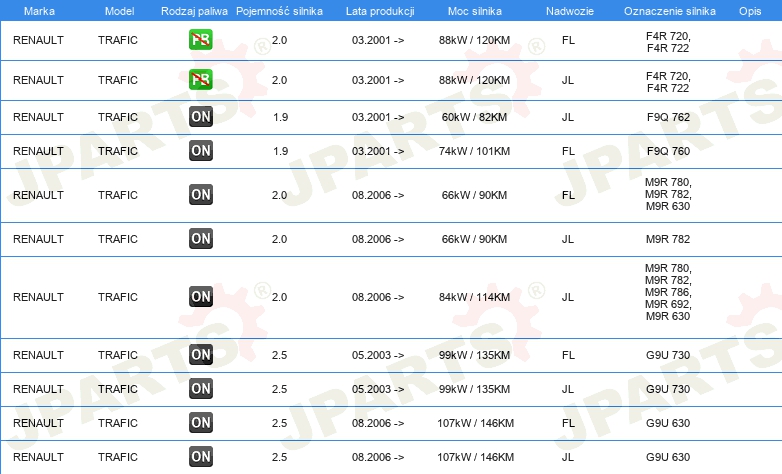Select engine code F9Q 762
782x474 pixels.
click(x=668, y=117)
